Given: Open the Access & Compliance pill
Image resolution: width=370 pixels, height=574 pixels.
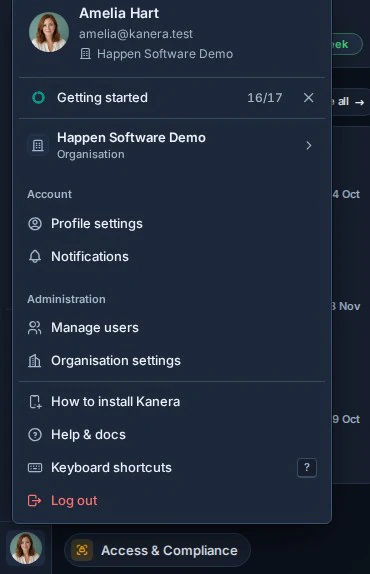Looking at the screenshot, I should [157, 550].
